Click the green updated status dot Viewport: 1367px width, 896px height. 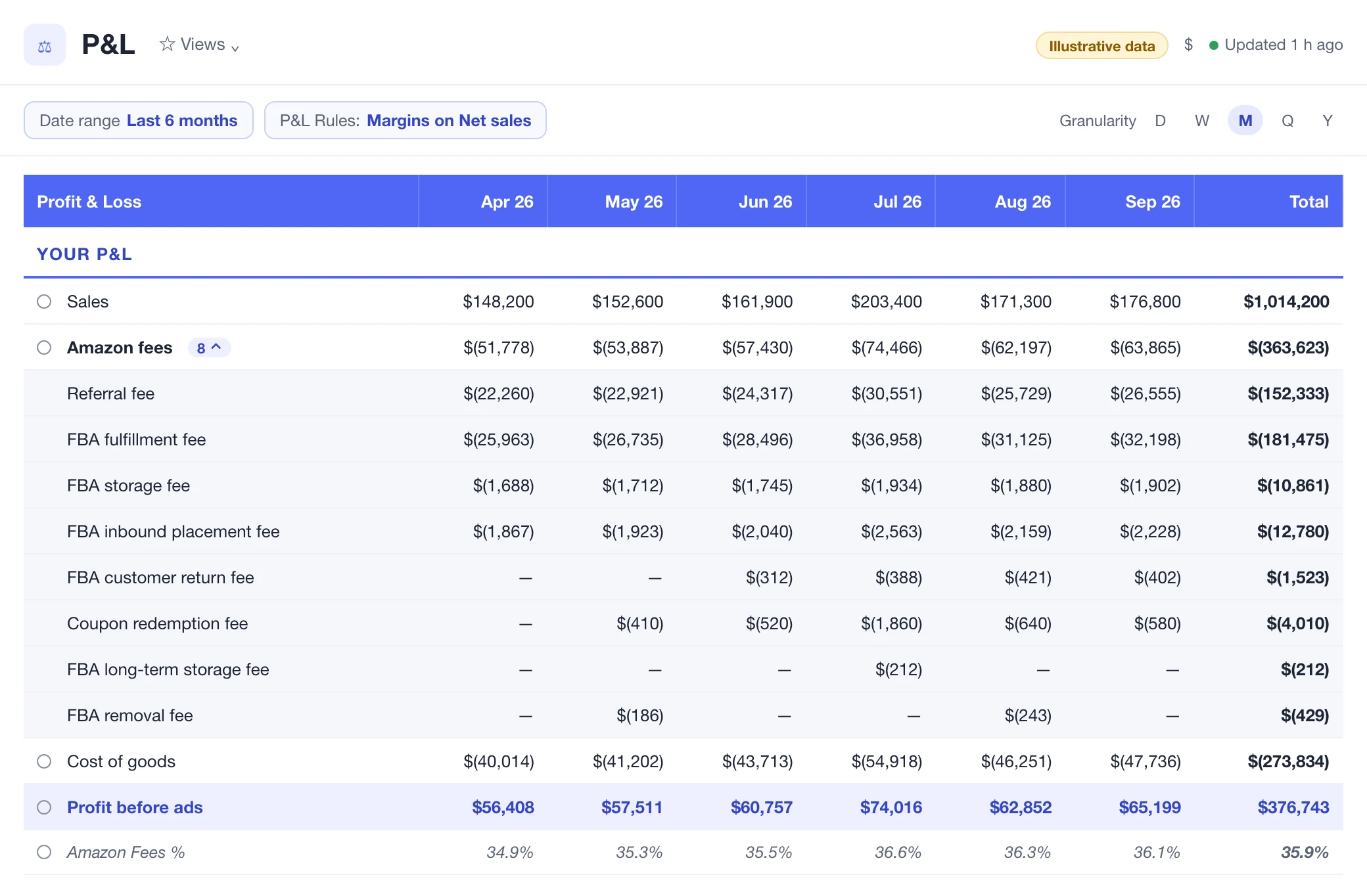coord(1214,45)
